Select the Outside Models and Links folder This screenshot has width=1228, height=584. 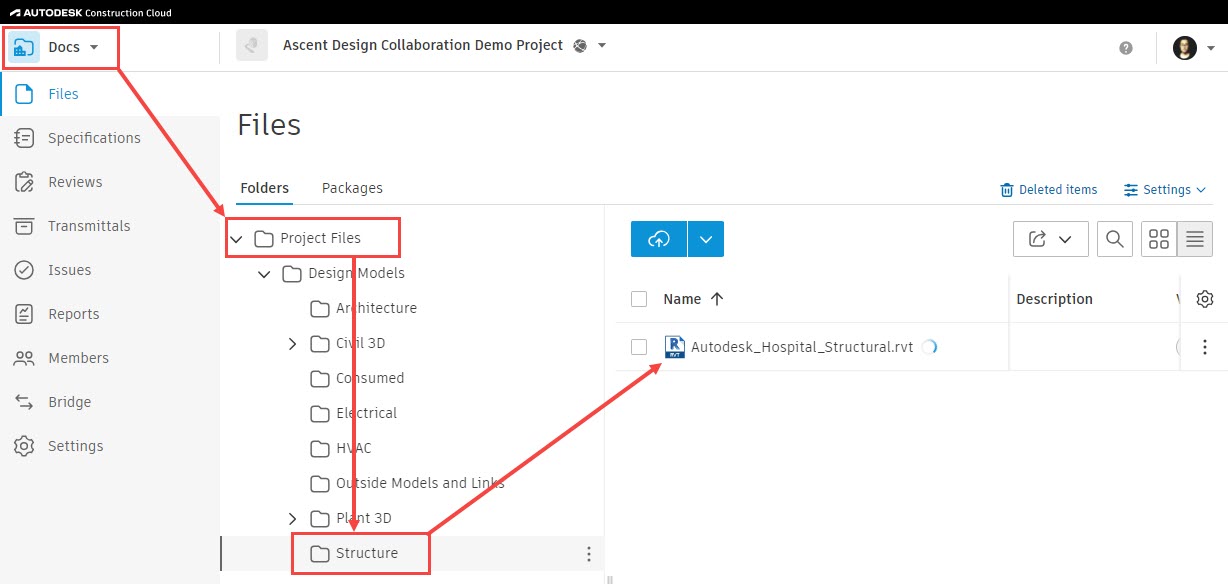(x=420, y=483)
